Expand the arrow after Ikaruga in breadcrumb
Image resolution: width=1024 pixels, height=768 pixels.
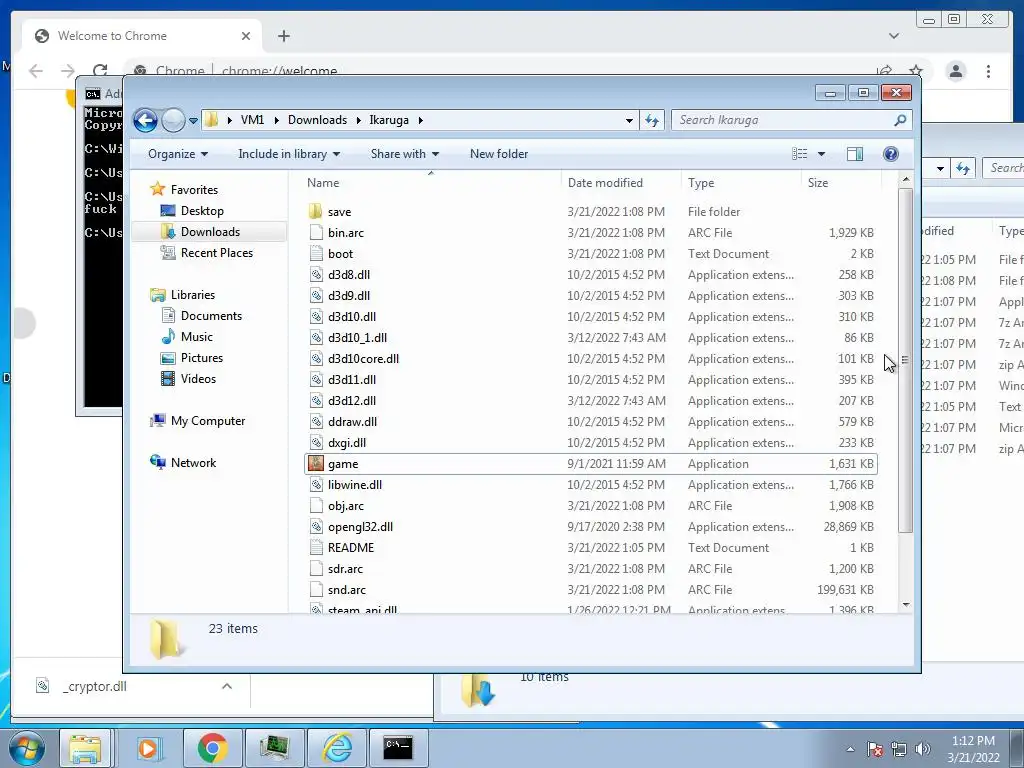[x=421, y=120]
